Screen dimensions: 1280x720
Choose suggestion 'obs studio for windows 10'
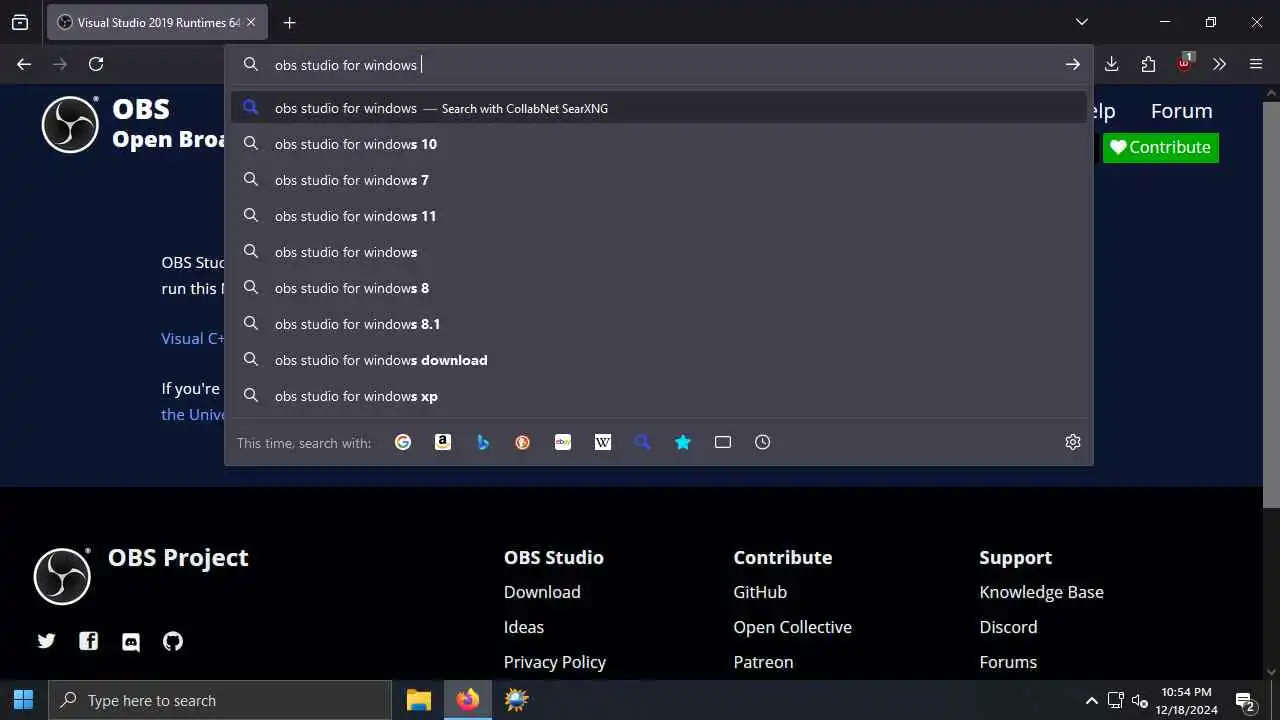coord(659,144)
